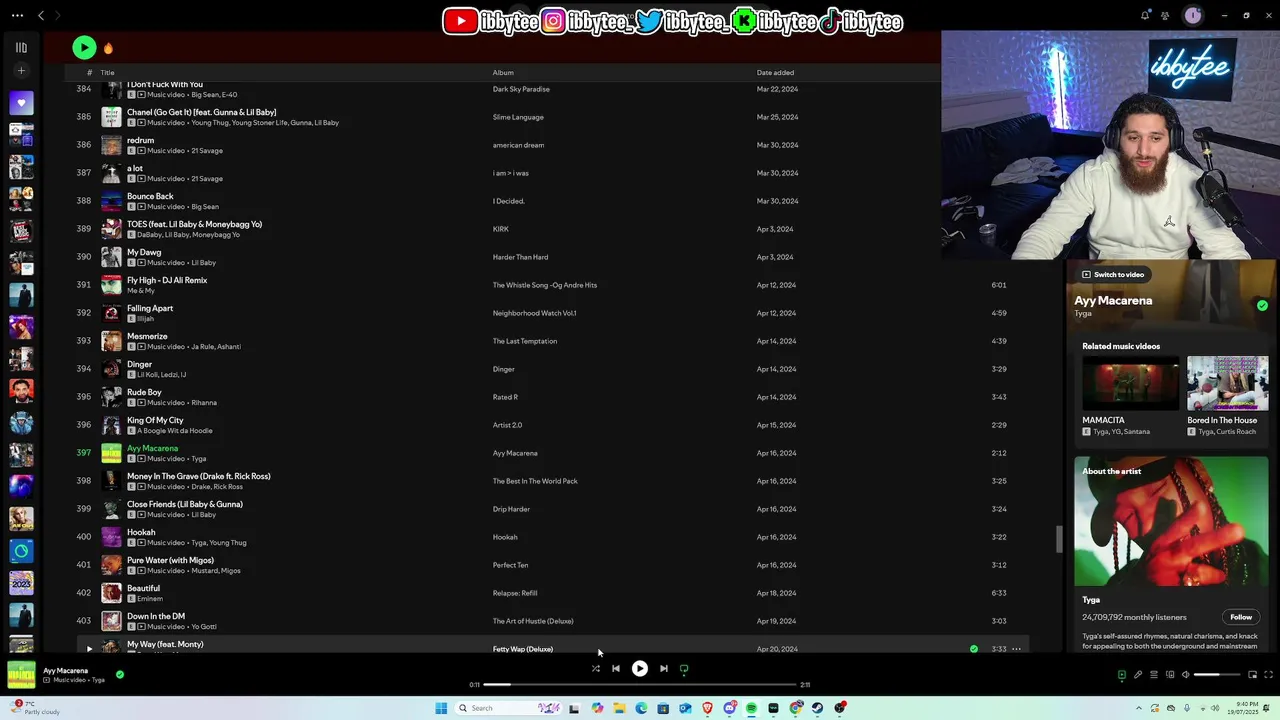Toggle repeat in the player bar

[684, 668]
